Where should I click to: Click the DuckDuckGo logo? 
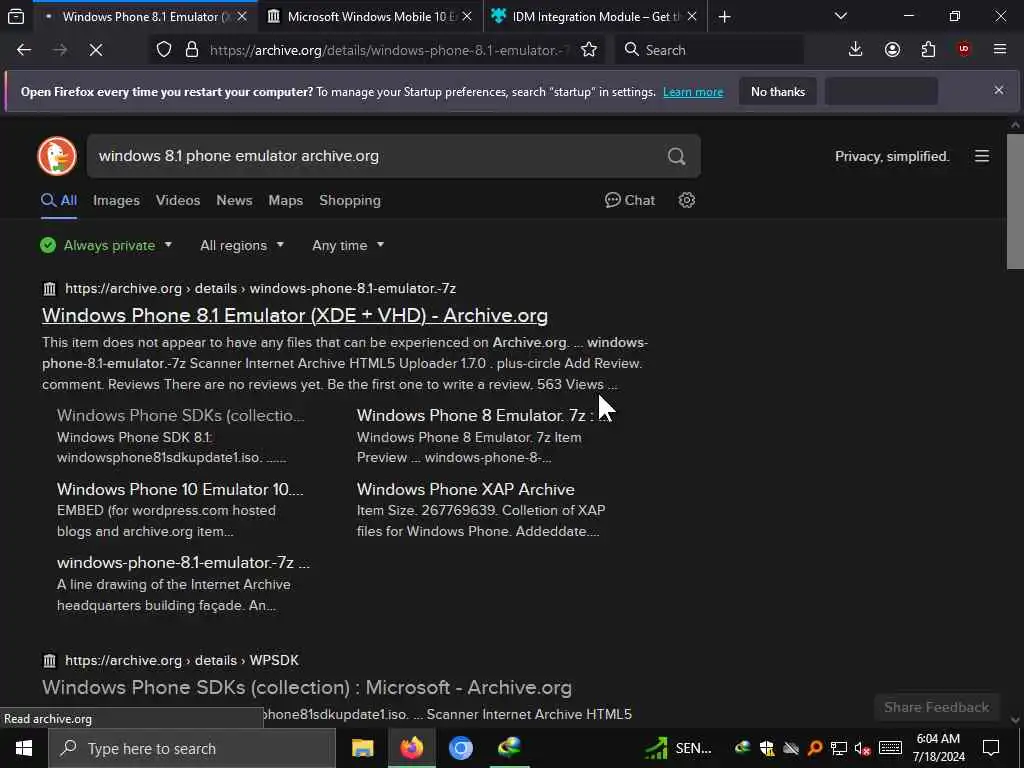click(x=57, y=156)
